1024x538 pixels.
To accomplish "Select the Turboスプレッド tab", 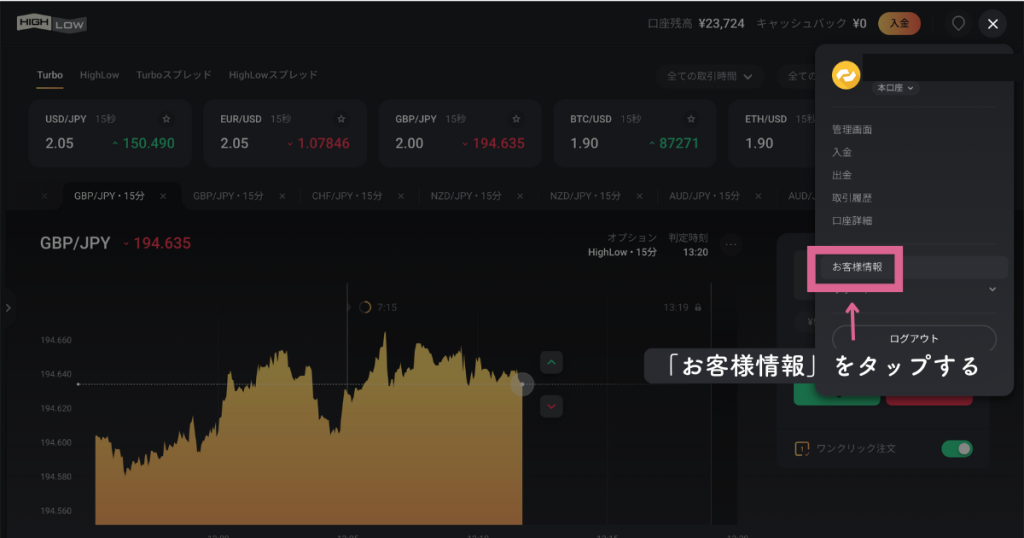I will pos(173,75).
